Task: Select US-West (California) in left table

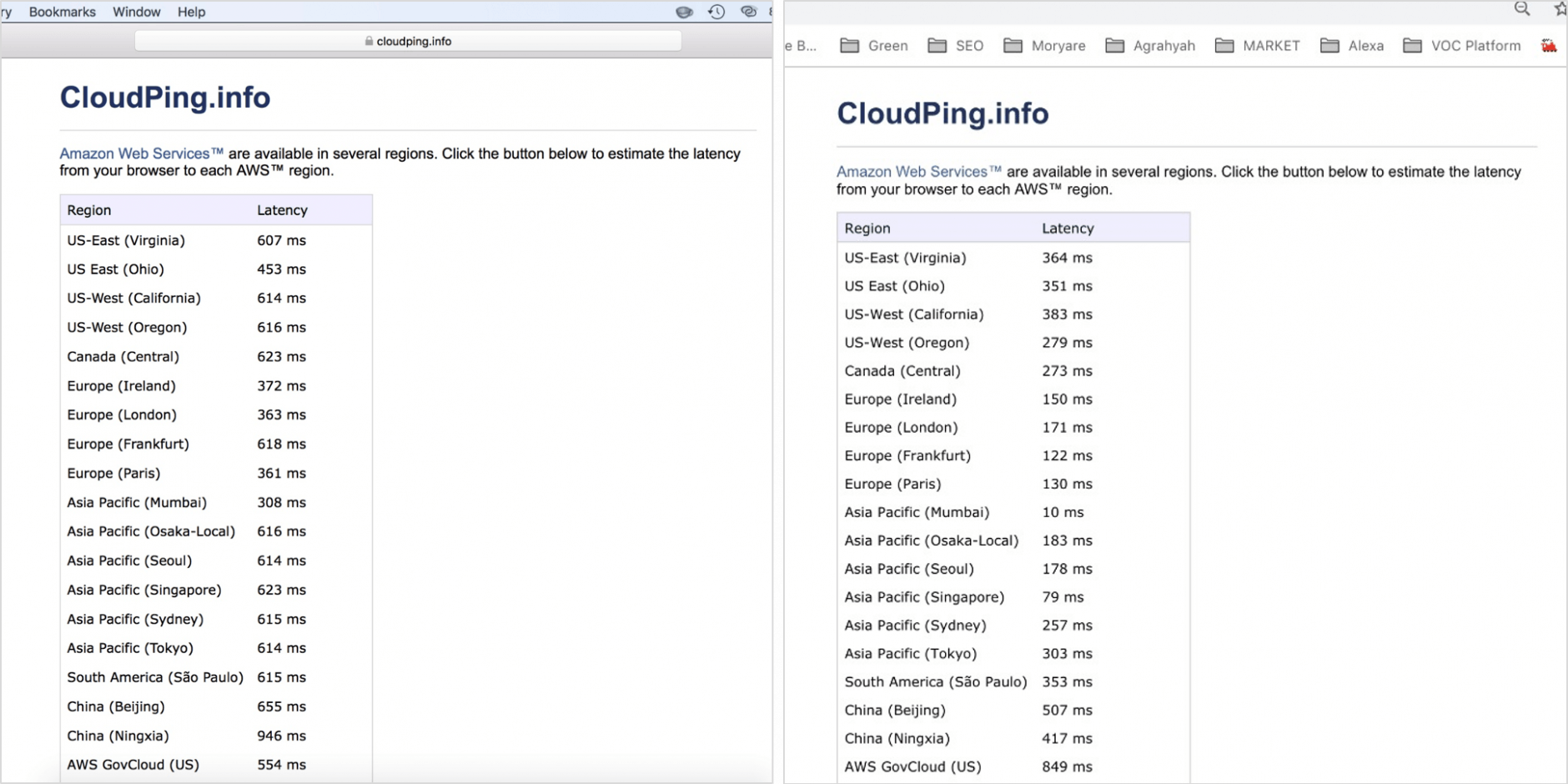Action: [133, 299]
